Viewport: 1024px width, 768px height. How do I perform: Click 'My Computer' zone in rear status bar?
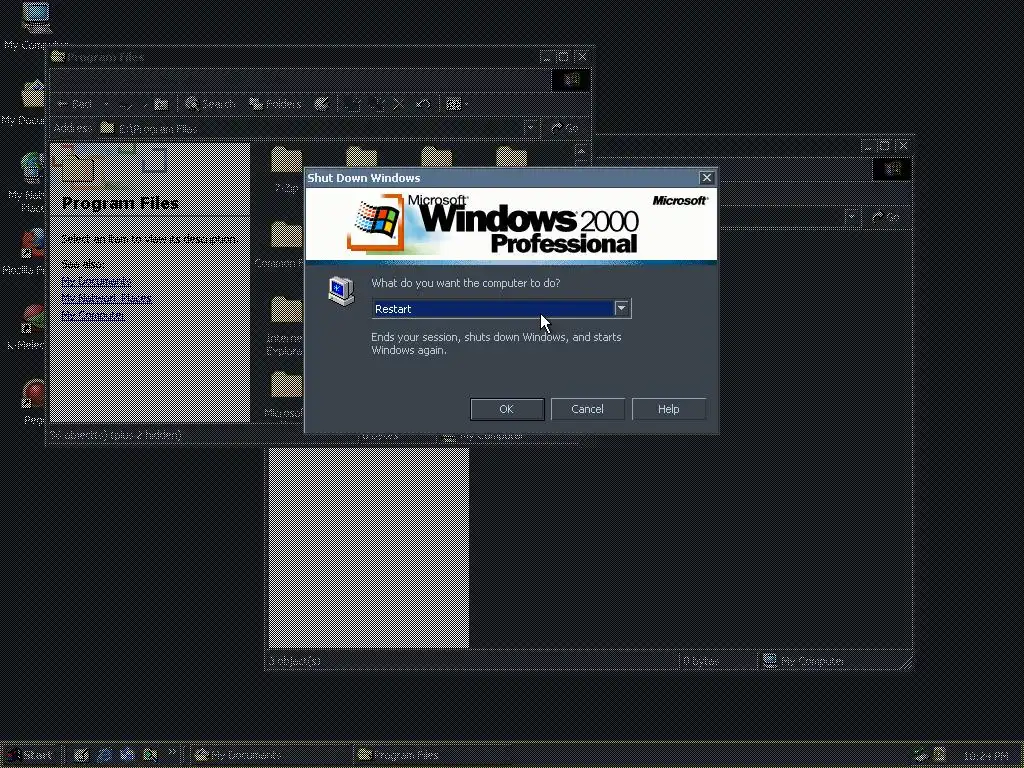[x=803, y=661]
